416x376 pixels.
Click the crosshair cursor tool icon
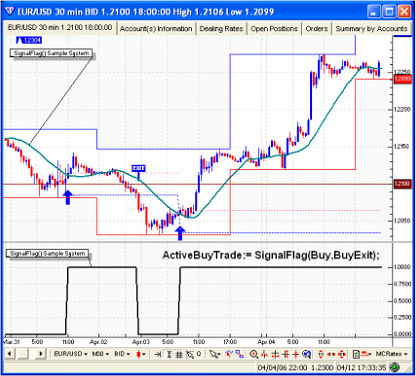(x=189, y=354)
